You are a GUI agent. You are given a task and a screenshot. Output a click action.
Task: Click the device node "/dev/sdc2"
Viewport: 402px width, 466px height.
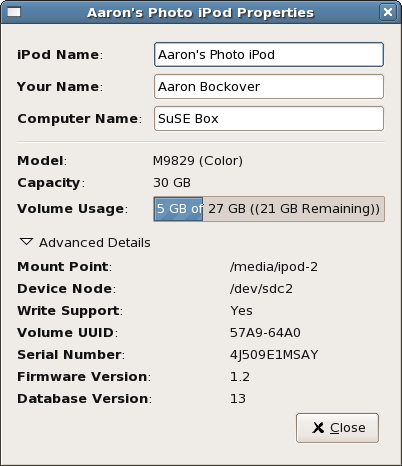[261, 289]
